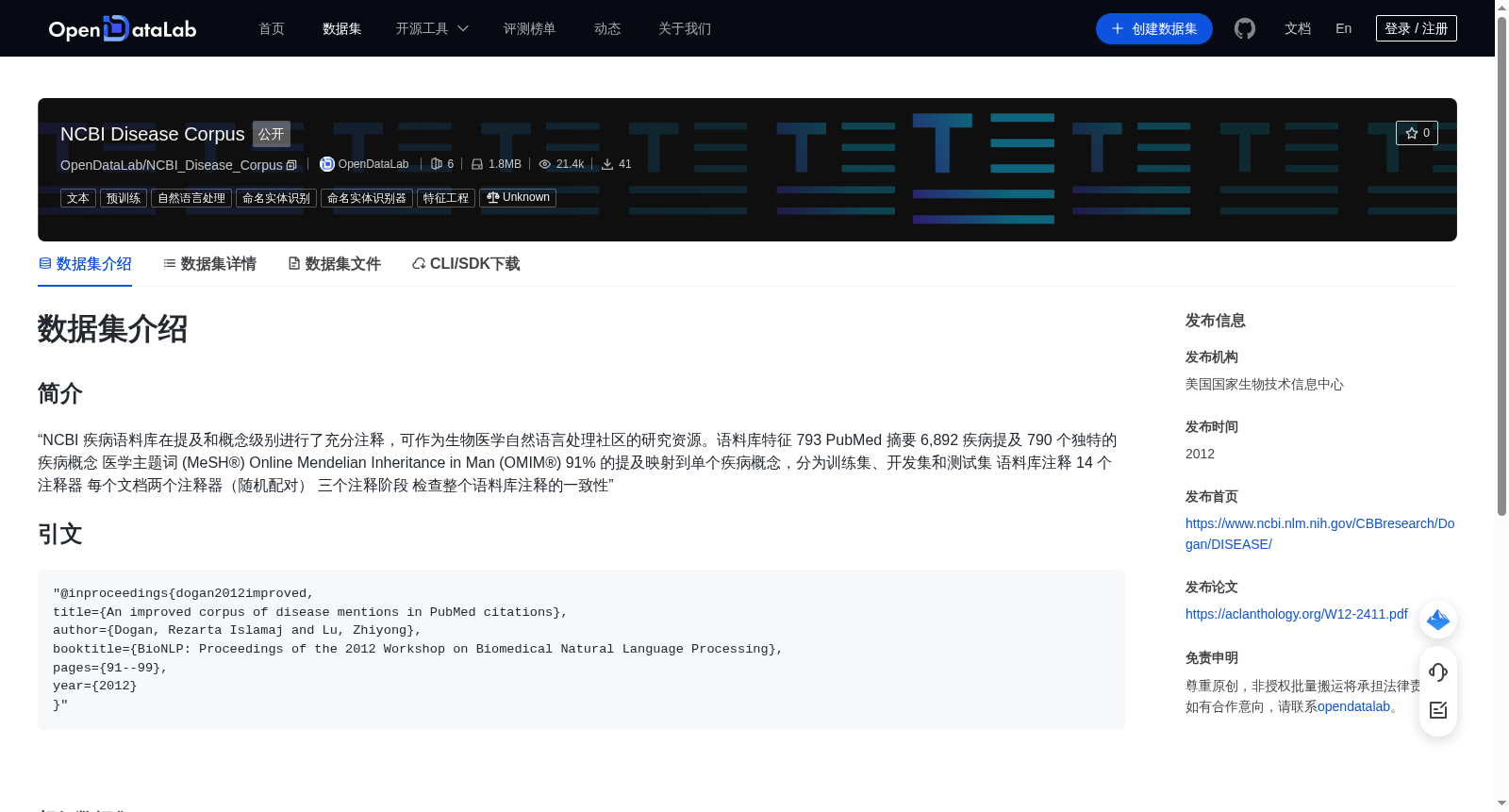Copy the dataset path with copy icon

[x=291, y=165]
